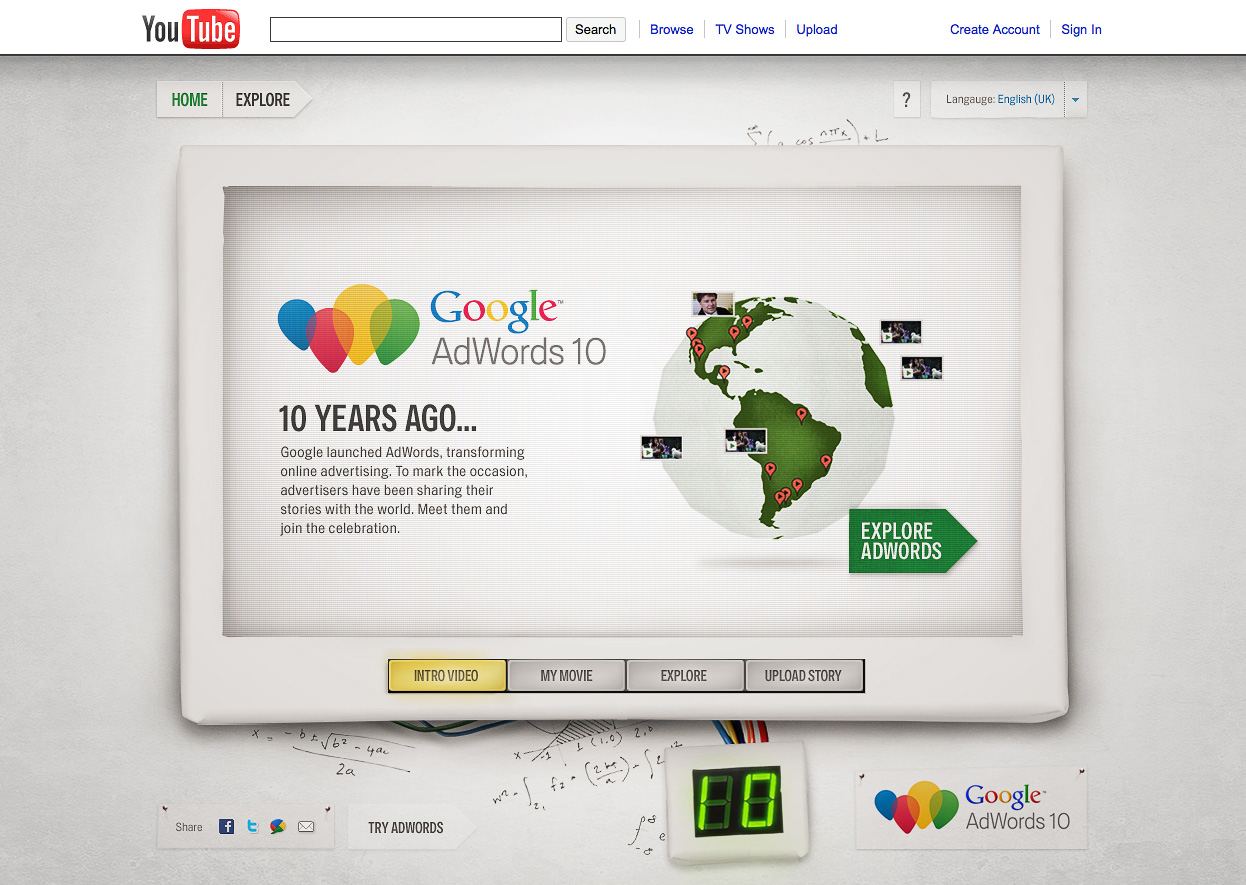Viewport: 1246px width, 885px height.
Task: Click Create Account
Action: point(995,29)
